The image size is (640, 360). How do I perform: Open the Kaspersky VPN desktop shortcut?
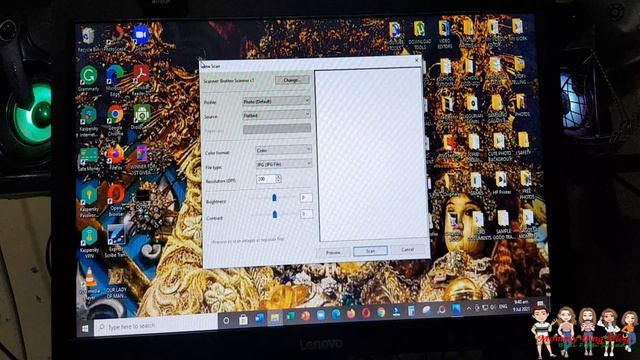coord(89,242)
